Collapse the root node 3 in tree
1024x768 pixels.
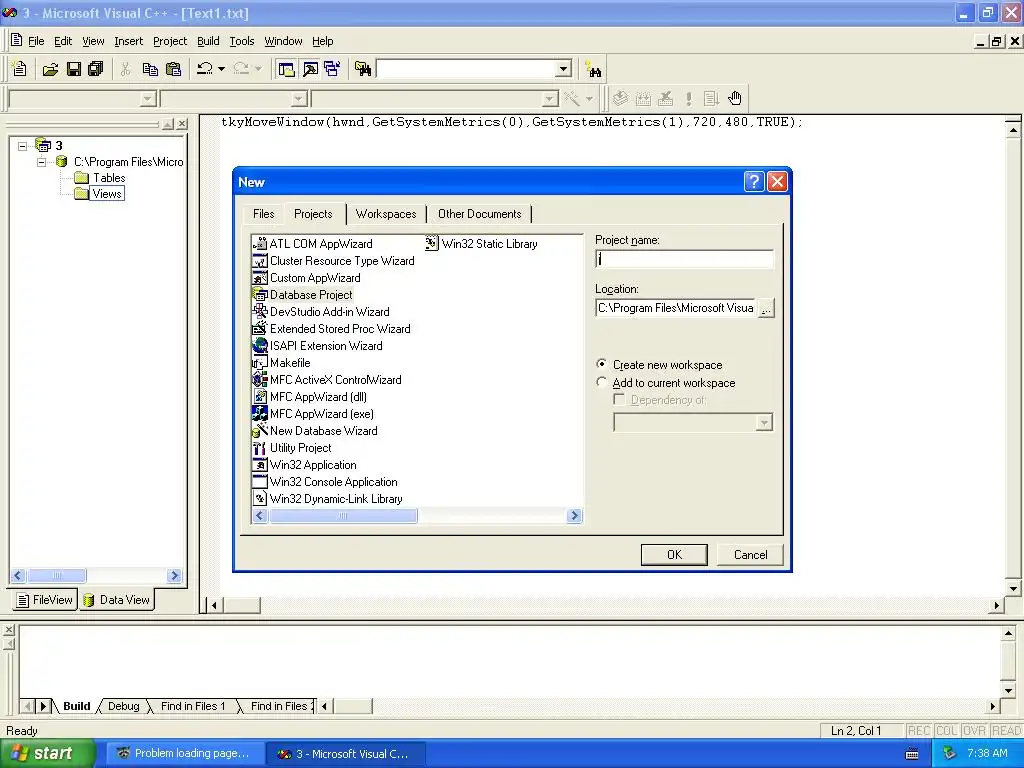click(23, 146)
